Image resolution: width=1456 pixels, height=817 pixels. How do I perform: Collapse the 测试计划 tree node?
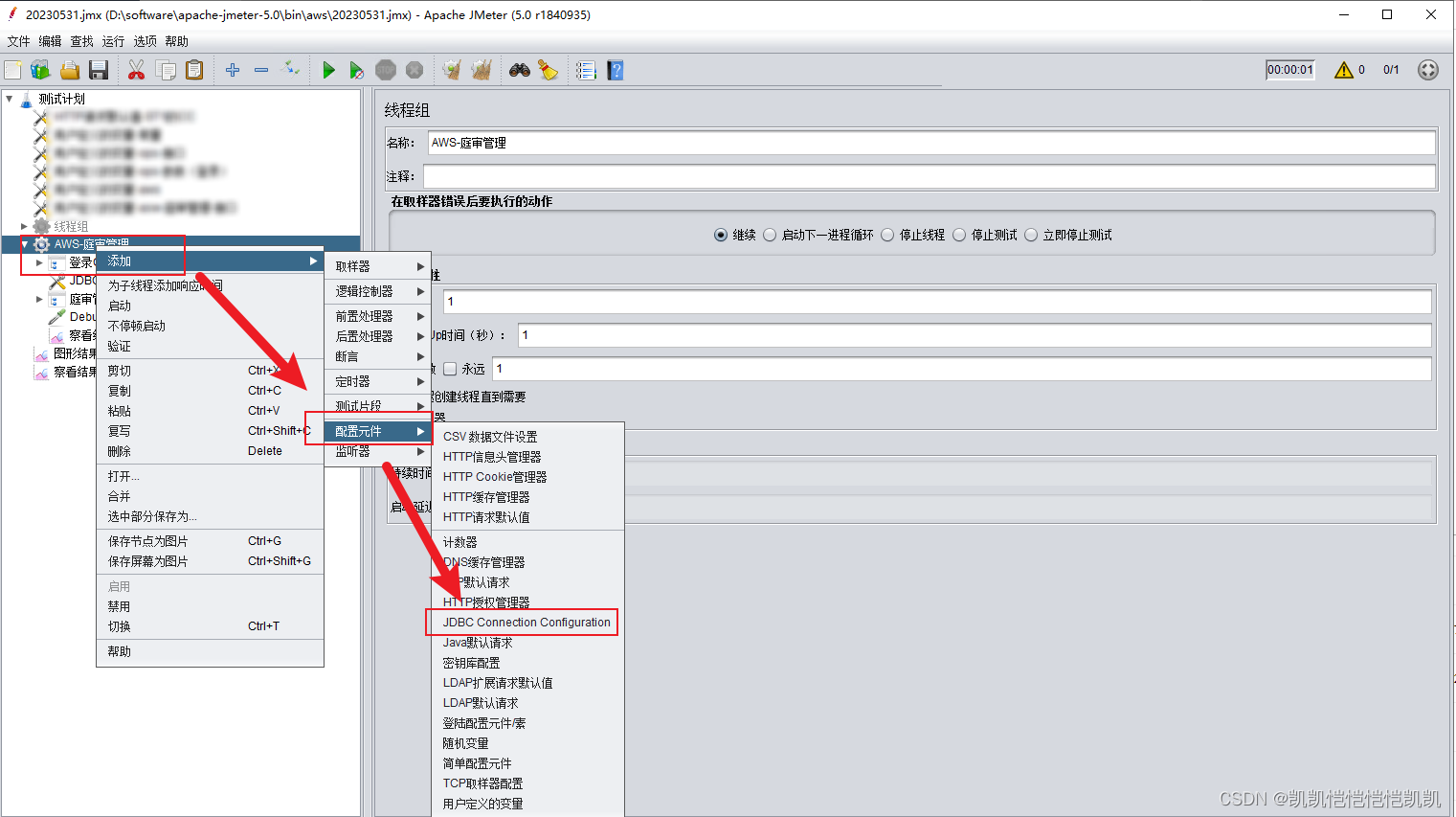(10, 98)
